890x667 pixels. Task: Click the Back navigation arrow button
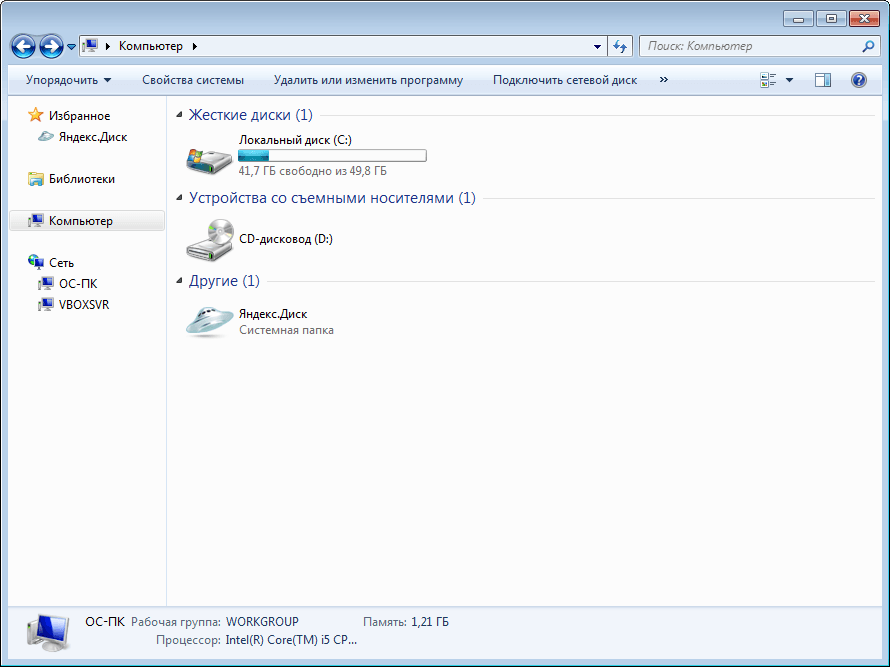click(23, 46)
